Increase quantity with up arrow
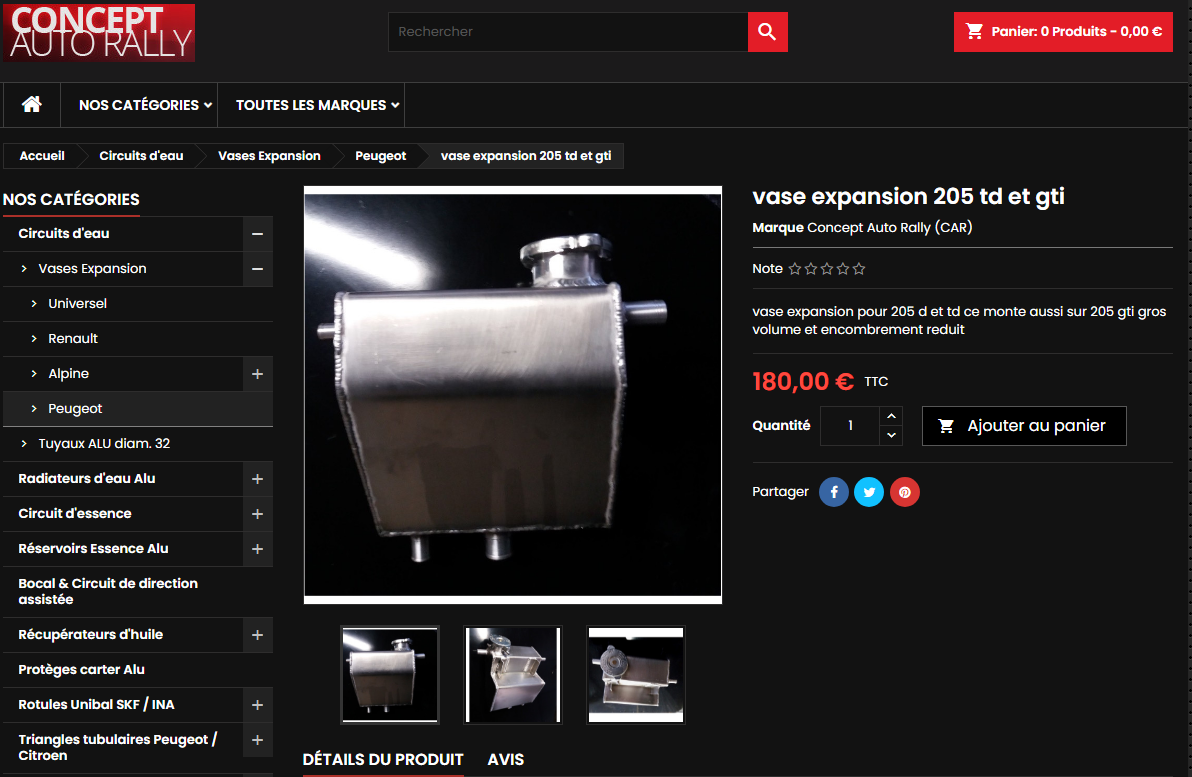This screenshot has height=777, width=1192. coord(891,416)
